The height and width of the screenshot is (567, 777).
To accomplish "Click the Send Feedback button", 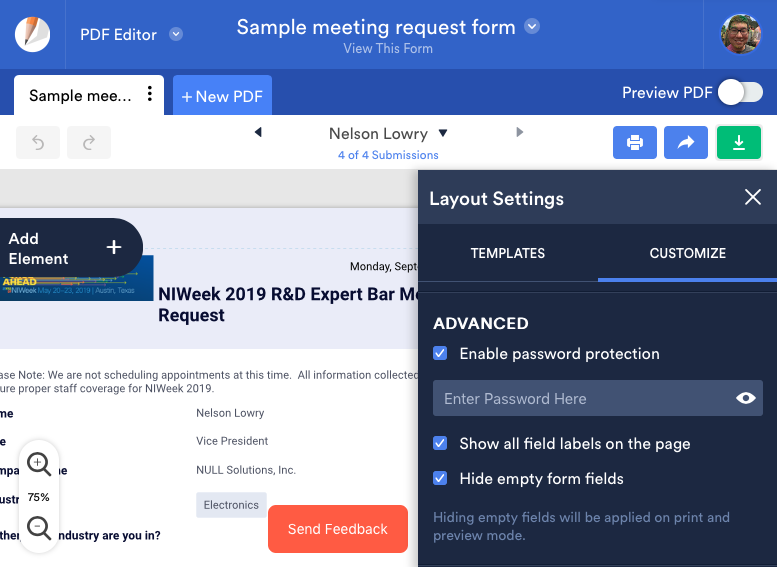I will click(338, 529).
